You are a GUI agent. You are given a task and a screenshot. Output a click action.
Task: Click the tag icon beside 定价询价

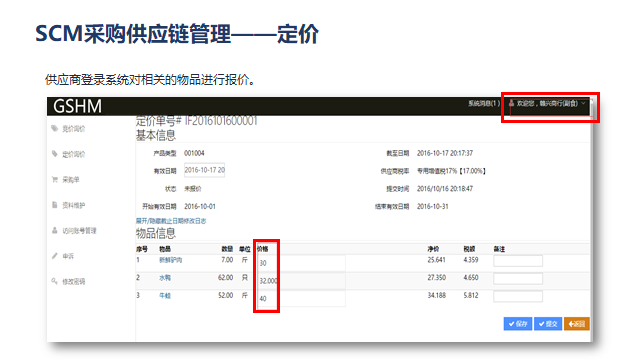point(54,154)
